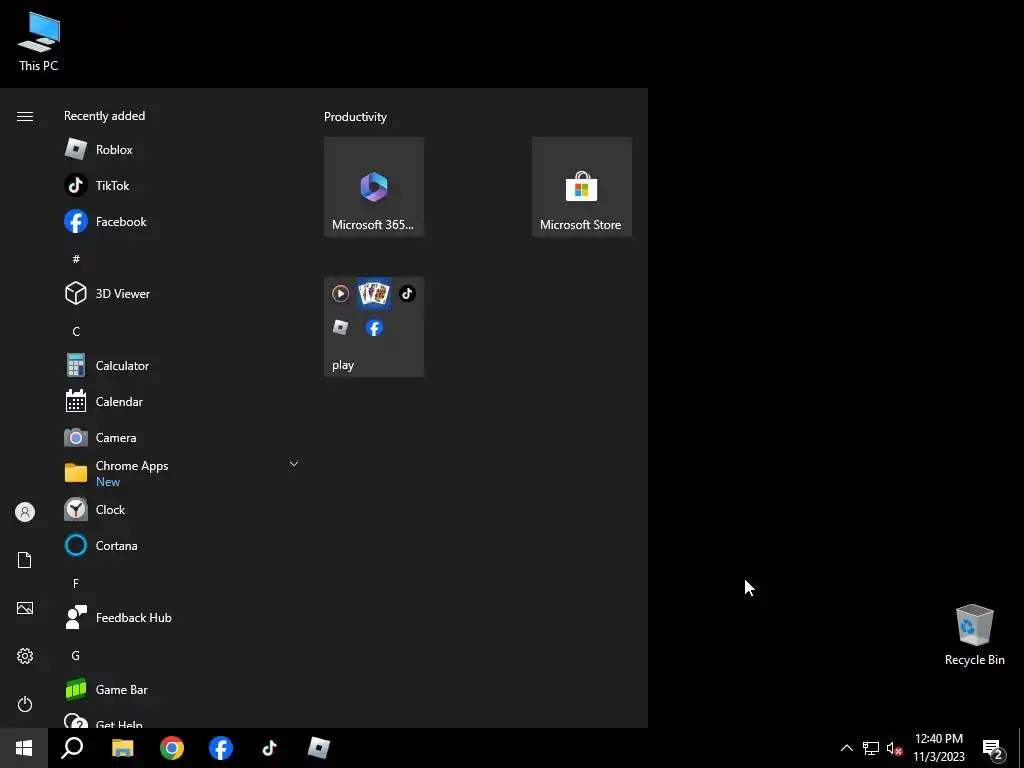
Task: Expand Chrome Apps folder chevron
Action: click(294, 464)
